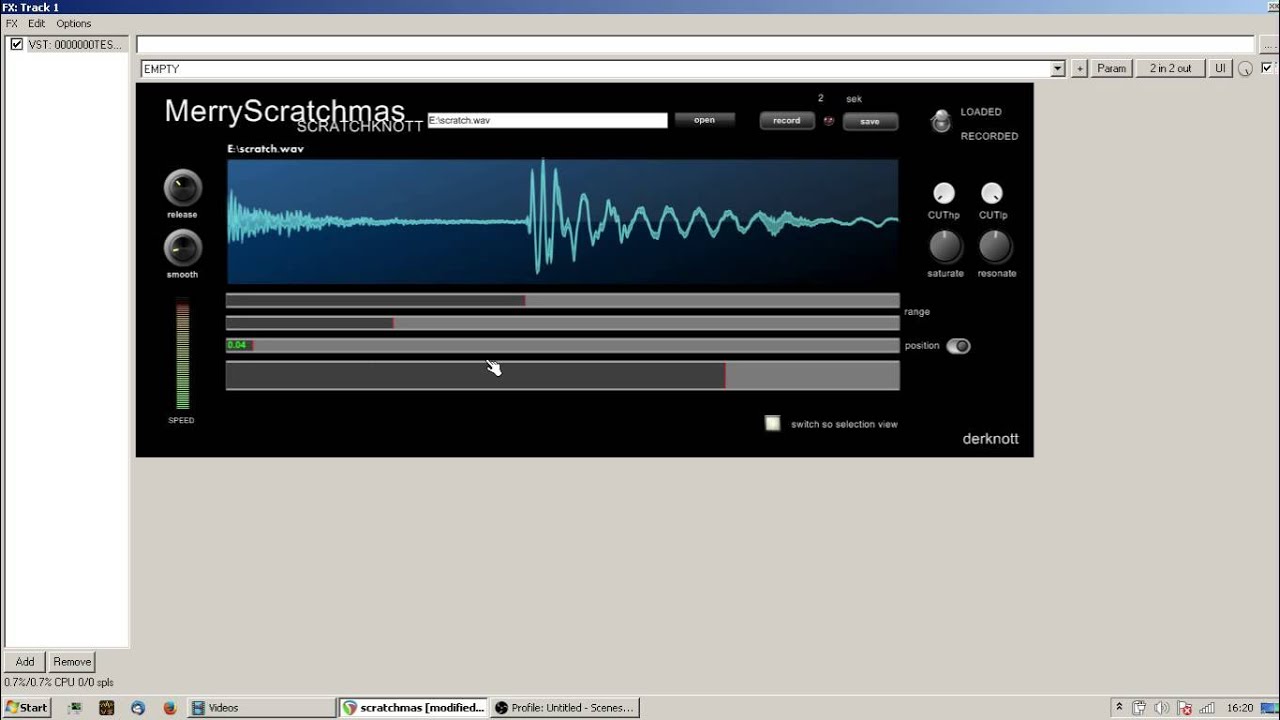
Task: Click the open file button
Action: (704, 120)
